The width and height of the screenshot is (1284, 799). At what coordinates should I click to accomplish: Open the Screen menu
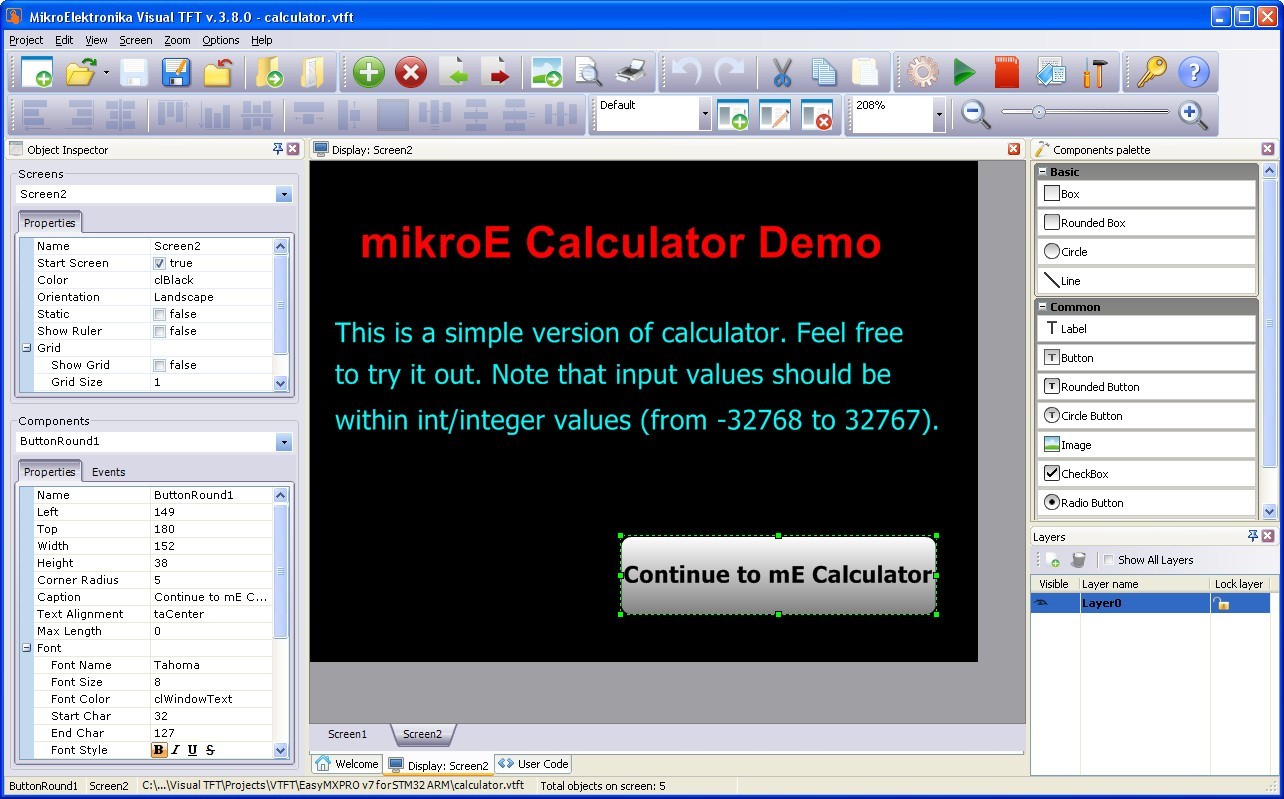click(x=136, y=40)
